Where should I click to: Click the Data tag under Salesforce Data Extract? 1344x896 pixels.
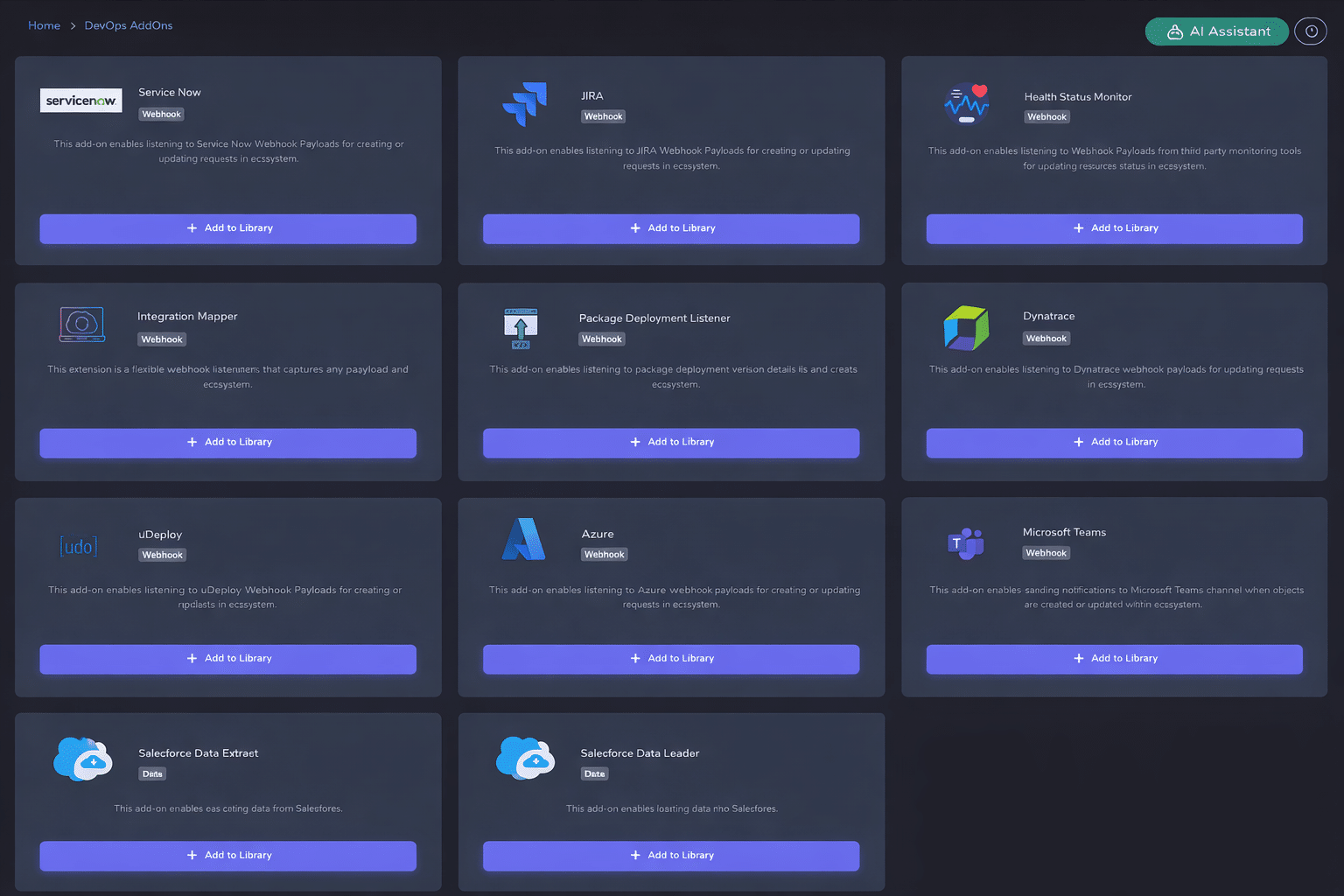pyautogui.click(x=152, y=773)
